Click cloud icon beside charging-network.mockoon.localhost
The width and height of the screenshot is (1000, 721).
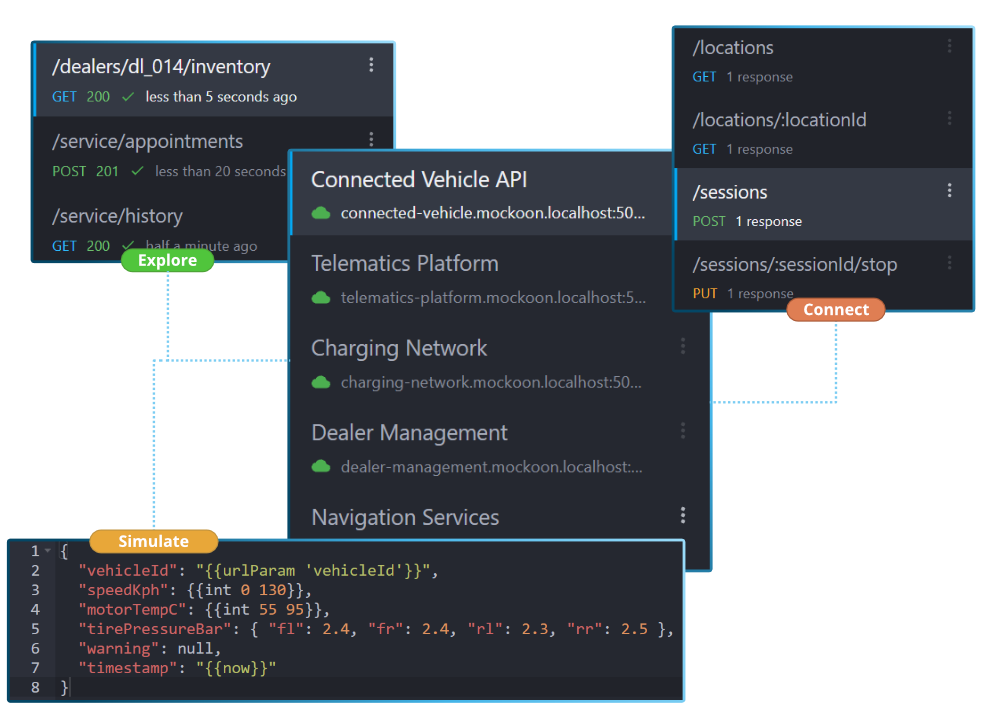(x=321, y=382)
